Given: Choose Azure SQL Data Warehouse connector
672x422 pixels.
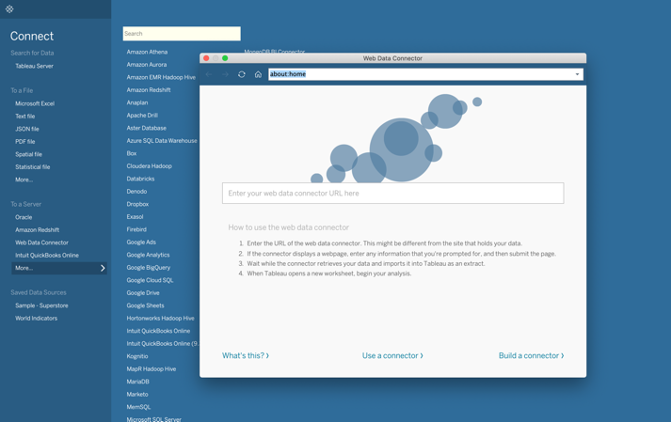Looking at the screenshot, I should pos(162,141).
